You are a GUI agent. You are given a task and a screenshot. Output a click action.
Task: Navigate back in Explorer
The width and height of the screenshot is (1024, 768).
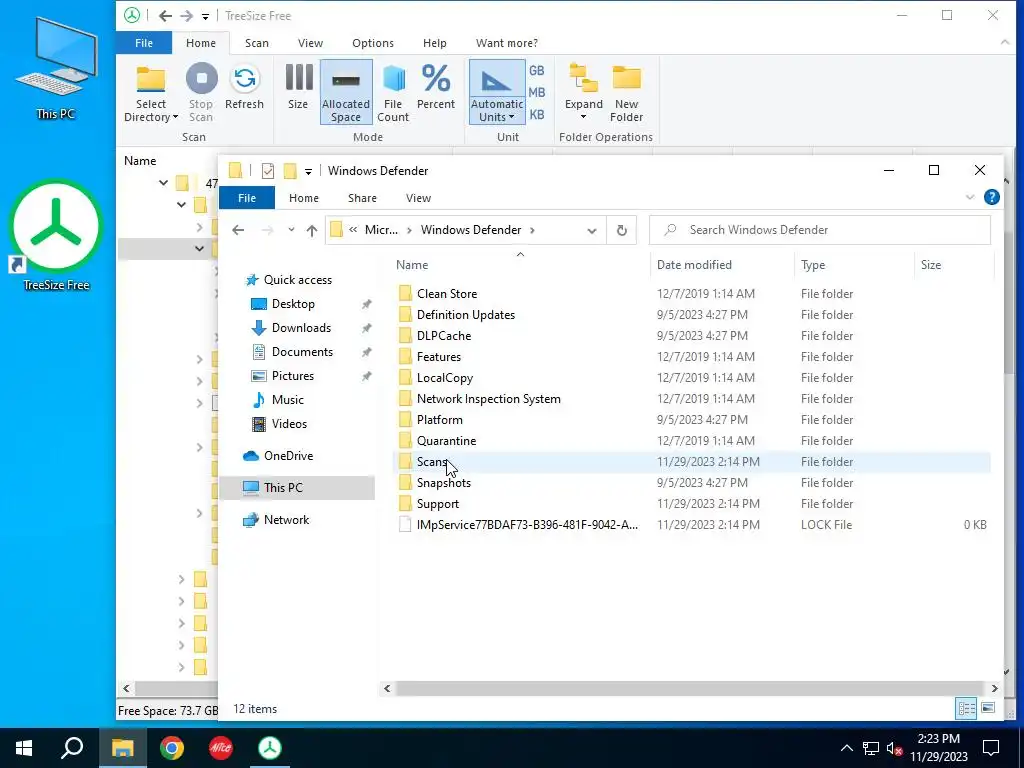tap(238, 230)
